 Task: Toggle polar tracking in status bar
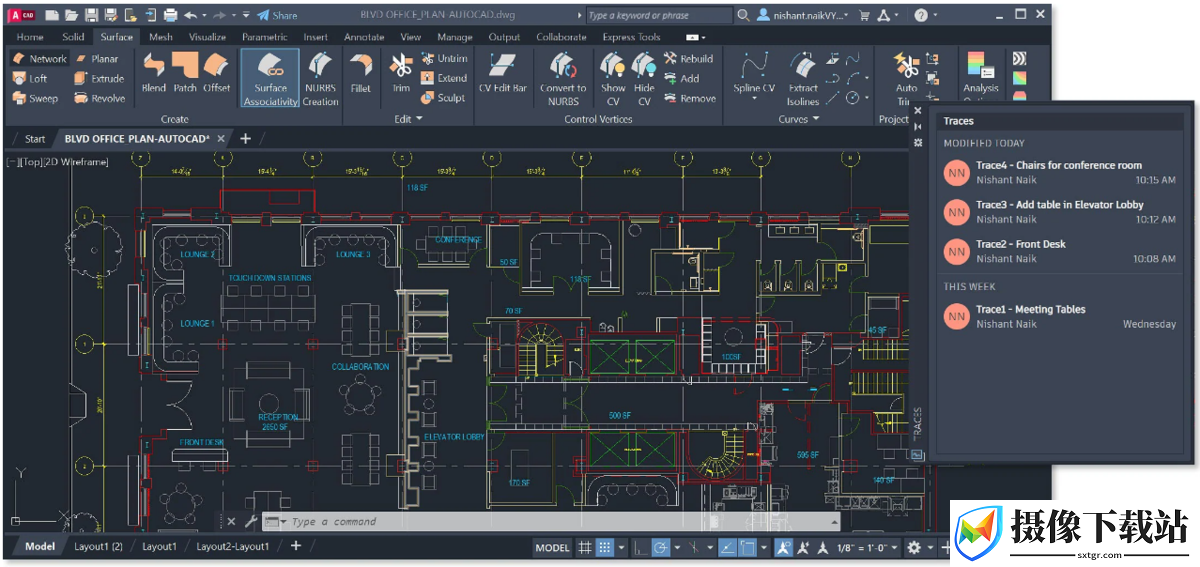coord(660,548)
